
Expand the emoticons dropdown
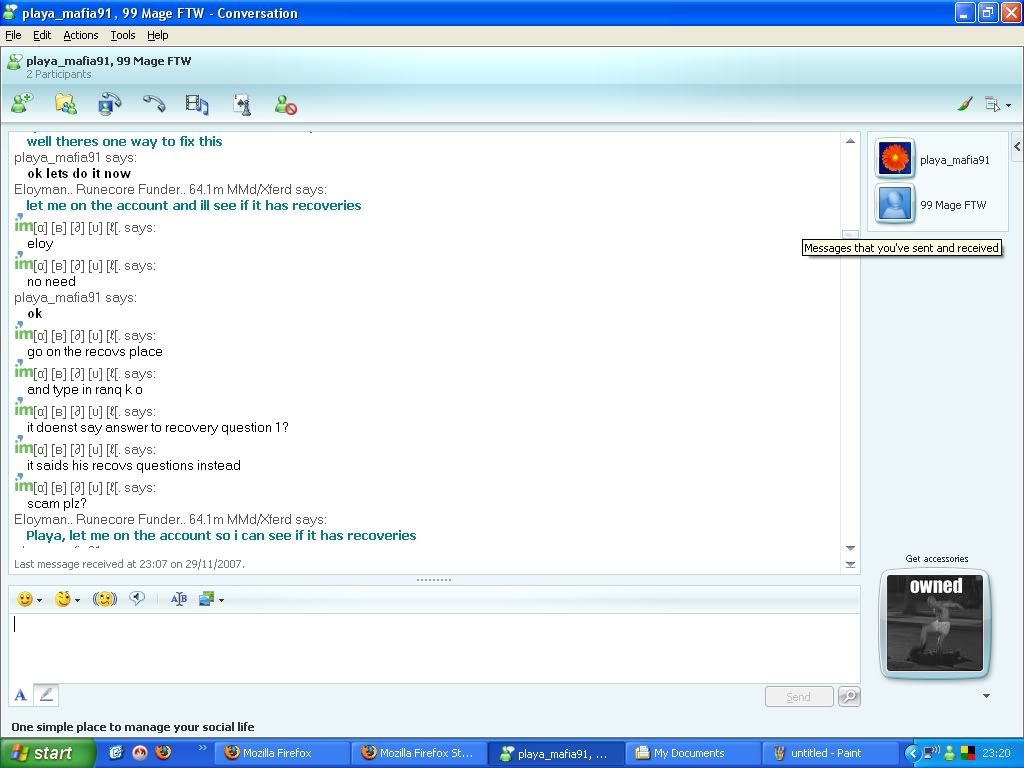(39, 600)
